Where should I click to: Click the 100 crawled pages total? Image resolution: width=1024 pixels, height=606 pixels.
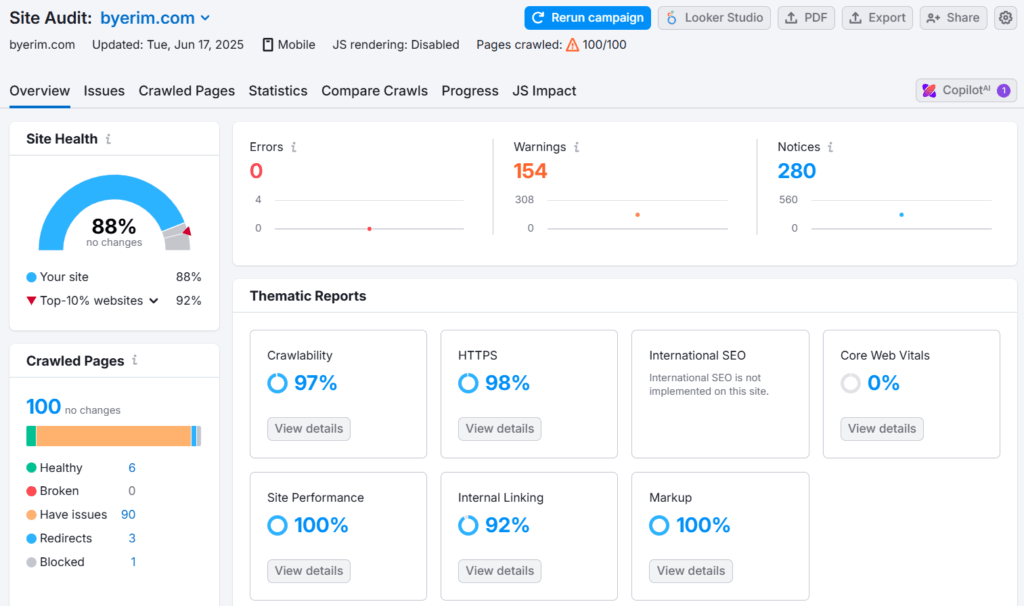click(43, 407)
